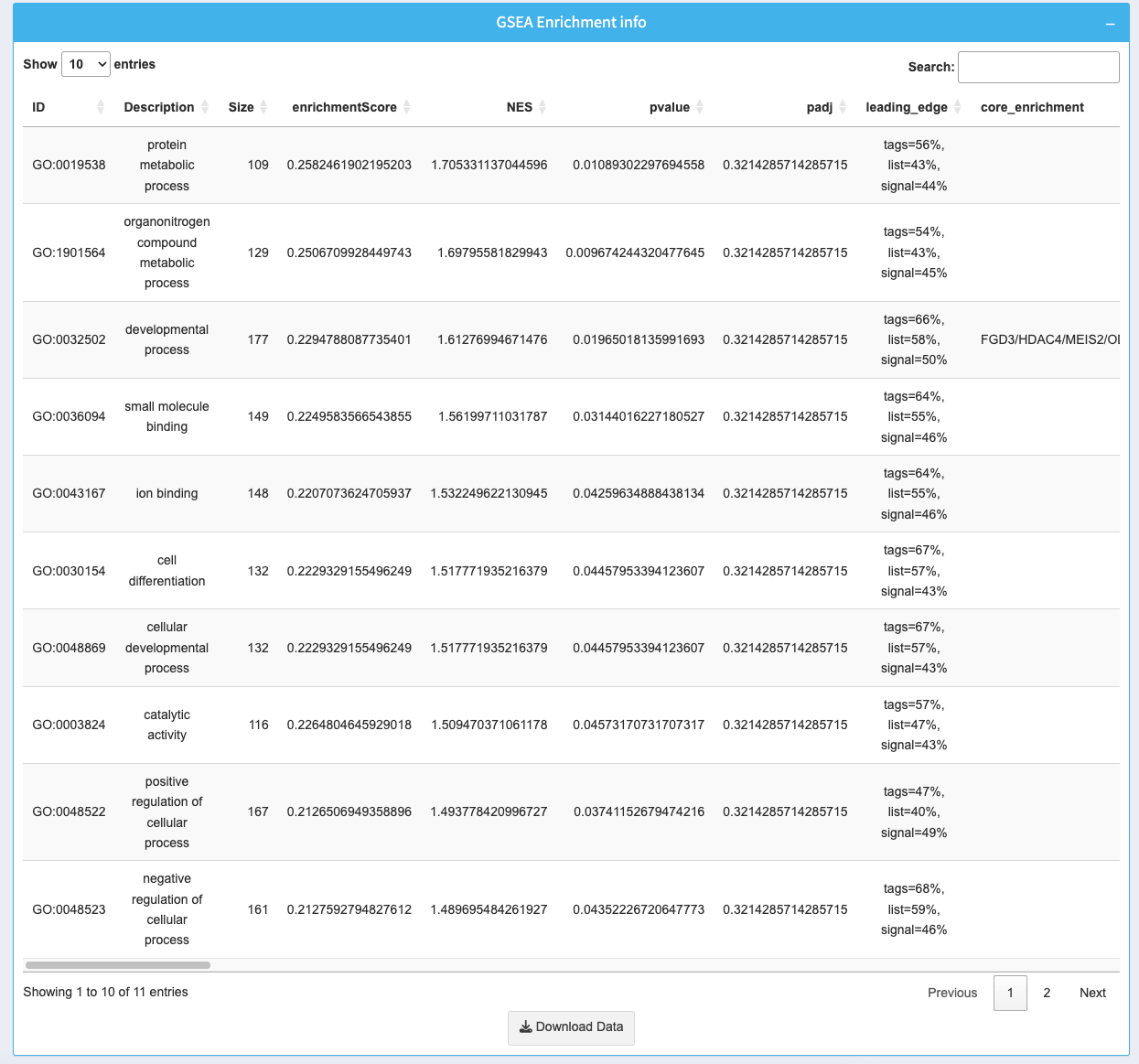
Task: Click the GO:0019538 ID cell
Action: point(69,165)
